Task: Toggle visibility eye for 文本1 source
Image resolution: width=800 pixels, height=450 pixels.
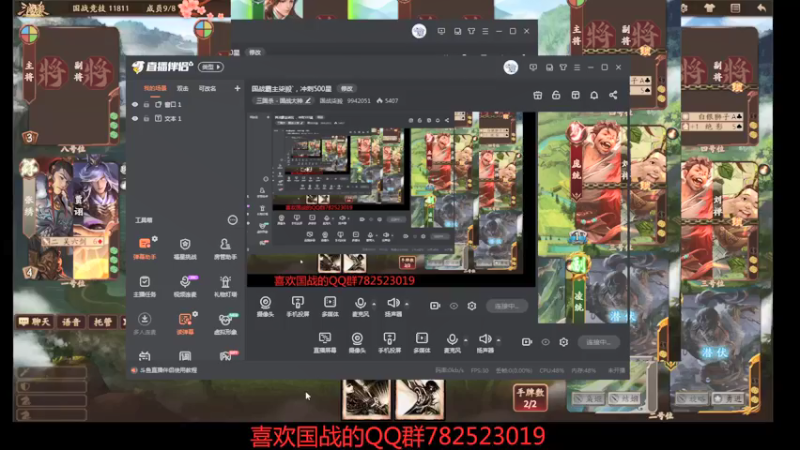Action: pos(135,118)
